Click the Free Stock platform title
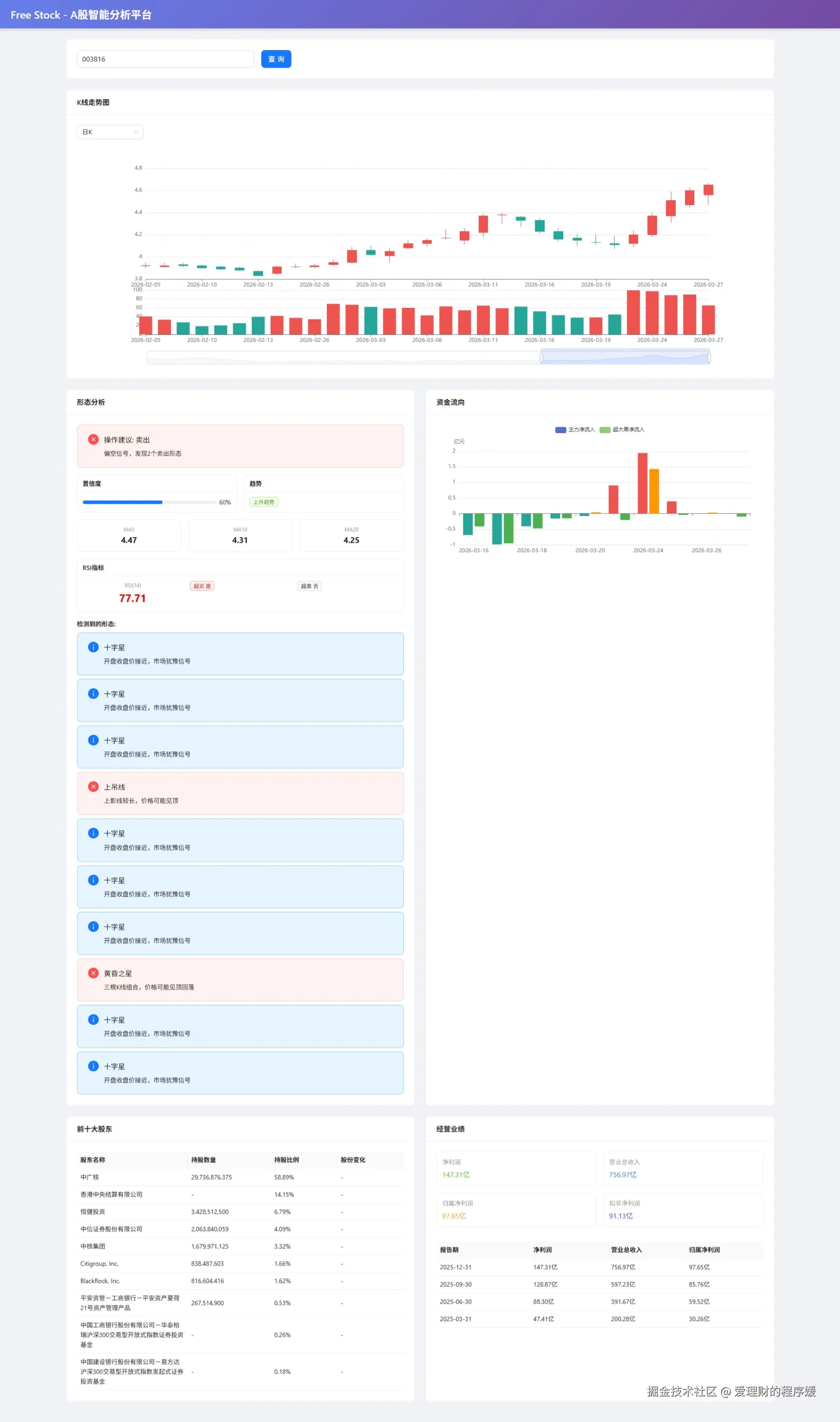840x1422 pixels. click(81, 15)
